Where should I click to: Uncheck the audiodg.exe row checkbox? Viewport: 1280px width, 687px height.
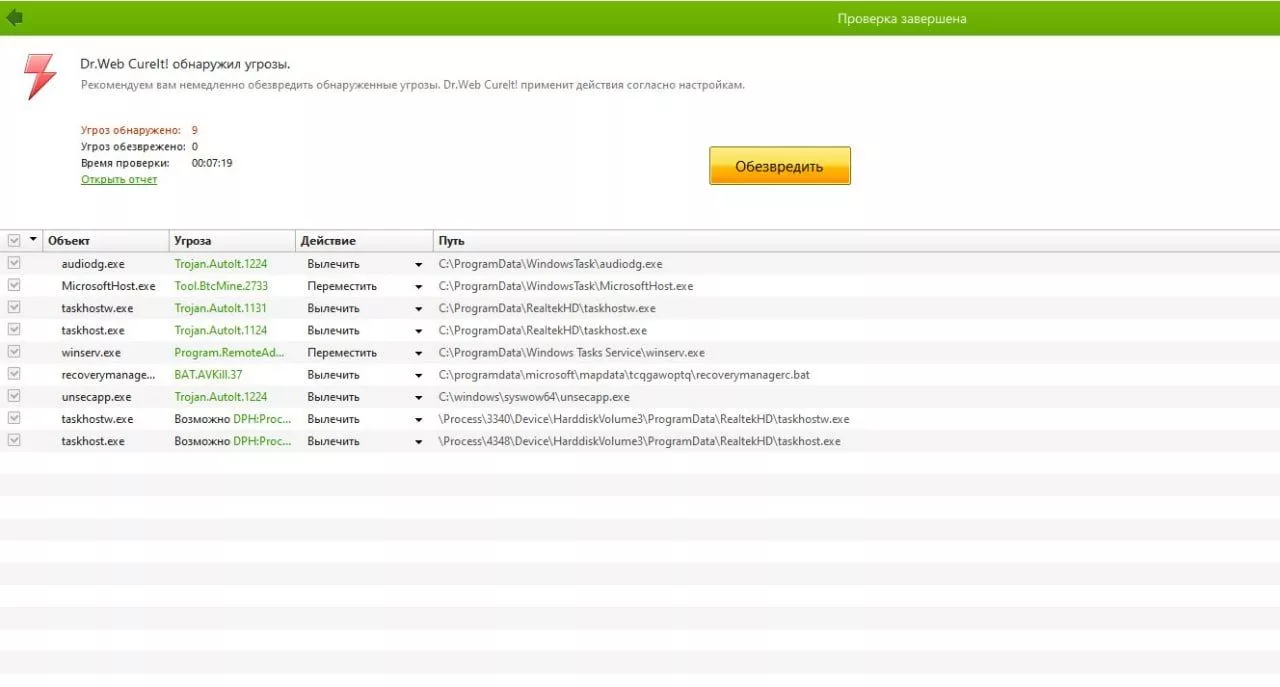pyautogui.click(x=14, y=263)
